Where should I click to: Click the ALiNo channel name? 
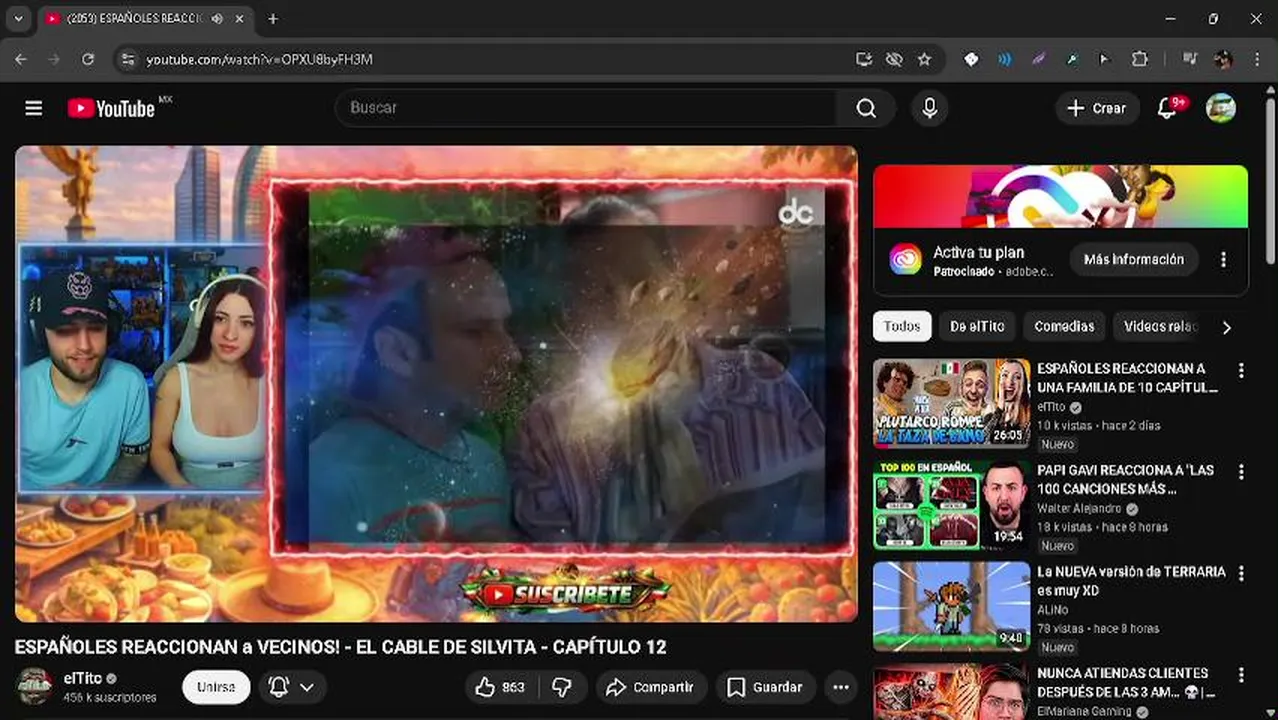[1052, 610]
